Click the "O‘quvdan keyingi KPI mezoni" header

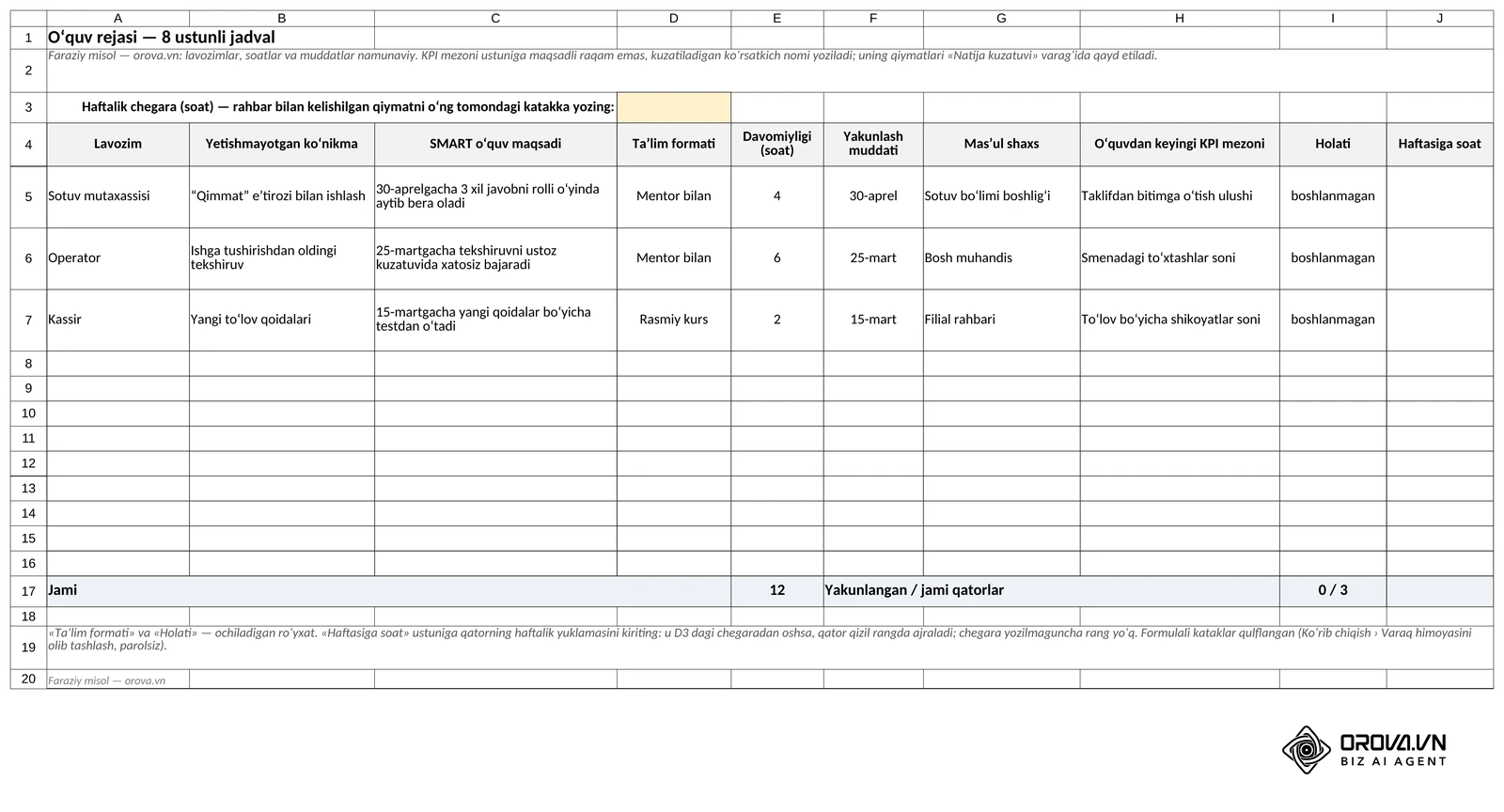point(1179,144)
